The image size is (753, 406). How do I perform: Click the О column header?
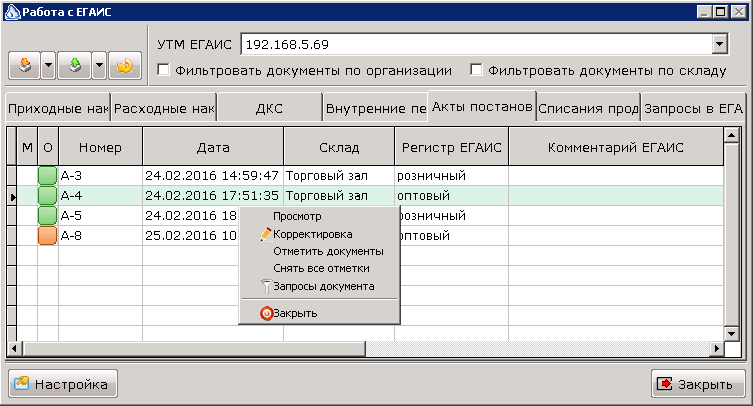coord(48,147)
